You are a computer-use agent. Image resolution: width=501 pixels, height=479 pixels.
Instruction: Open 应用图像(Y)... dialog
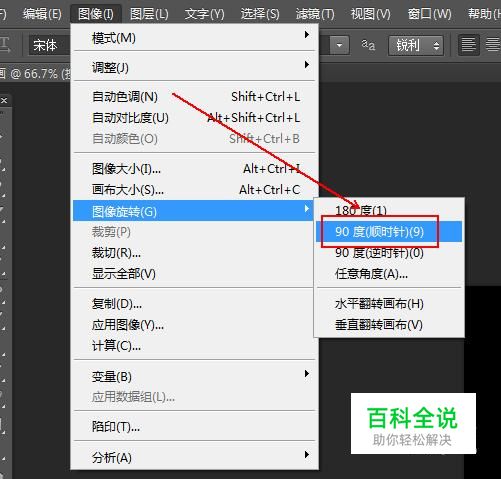tap(194, 324)
